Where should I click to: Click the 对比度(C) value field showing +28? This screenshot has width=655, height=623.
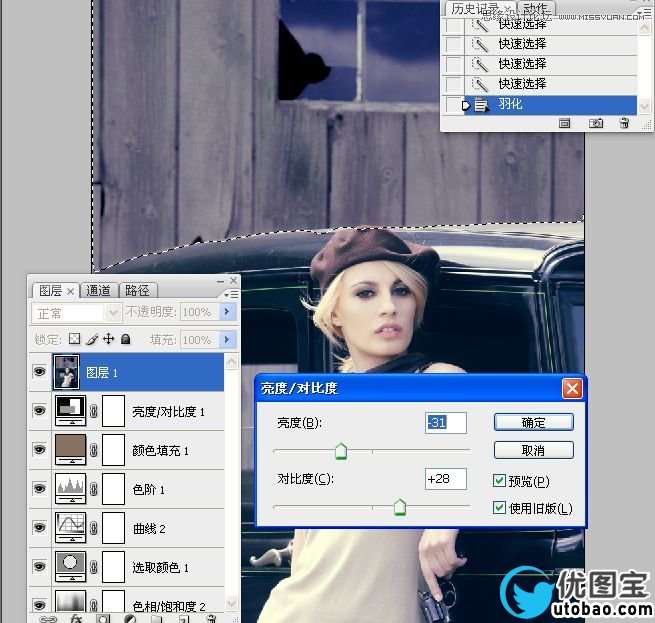click(x=446, y=479)
